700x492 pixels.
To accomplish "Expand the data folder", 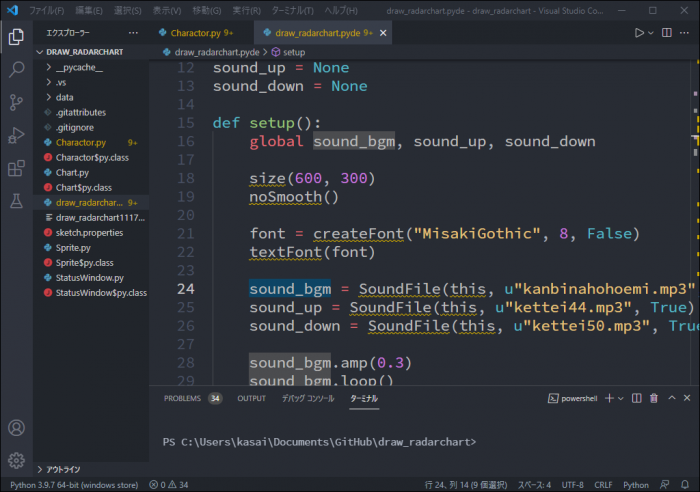I will point(64,97).
